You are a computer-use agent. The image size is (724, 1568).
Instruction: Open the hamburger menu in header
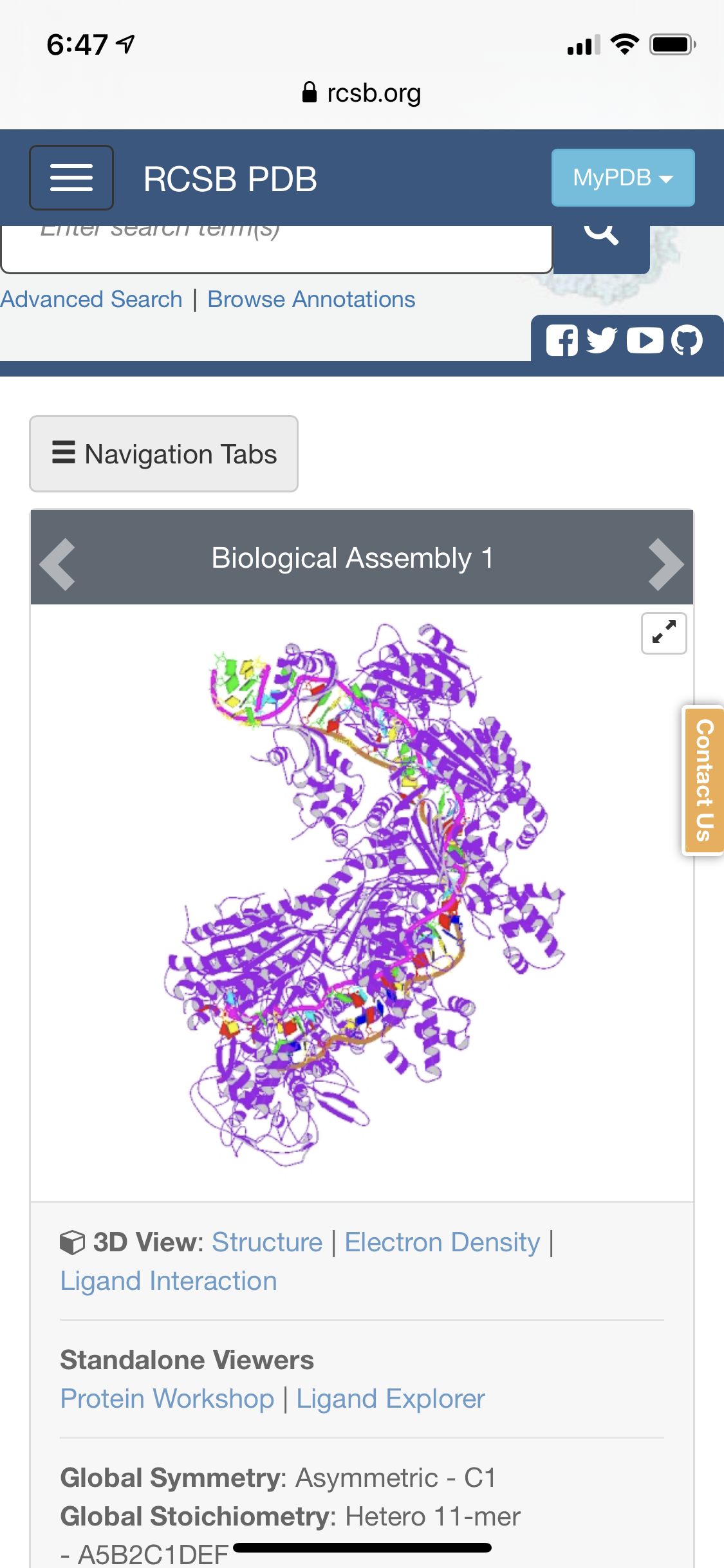(x=71, y=178)
